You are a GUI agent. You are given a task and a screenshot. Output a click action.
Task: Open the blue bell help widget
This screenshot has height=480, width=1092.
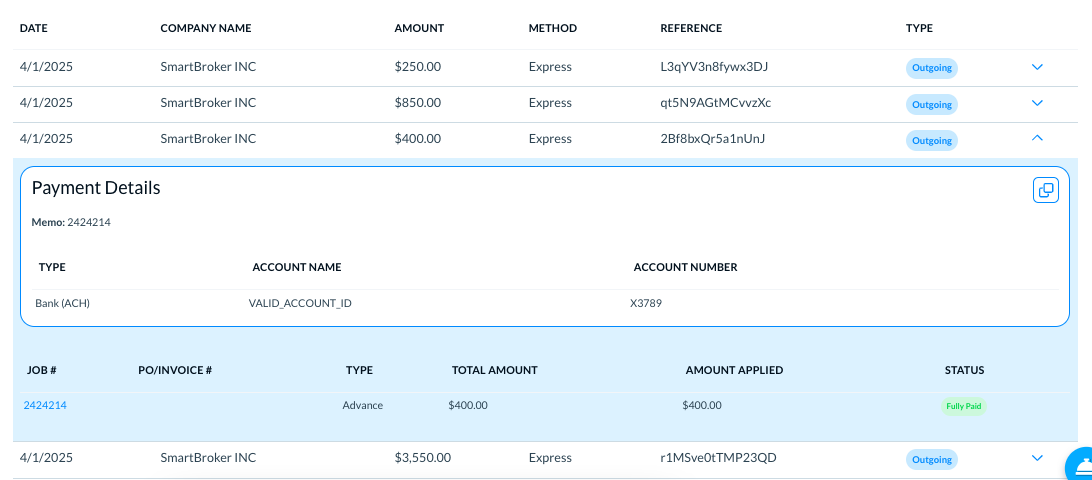tap(1081, 467)
